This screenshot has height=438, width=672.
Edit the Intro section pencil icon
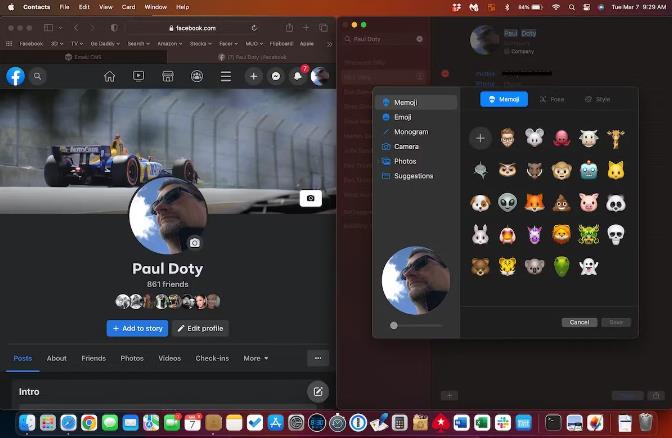(318, 391)
